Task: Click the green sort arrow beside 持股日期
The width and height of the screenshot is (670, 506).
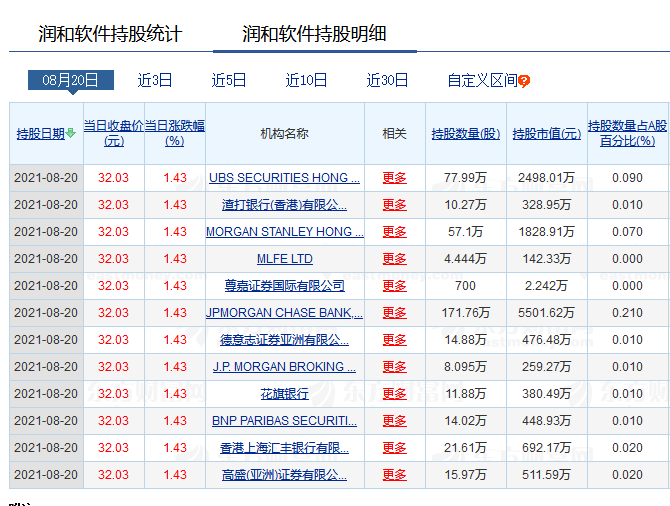Action: 71,133
